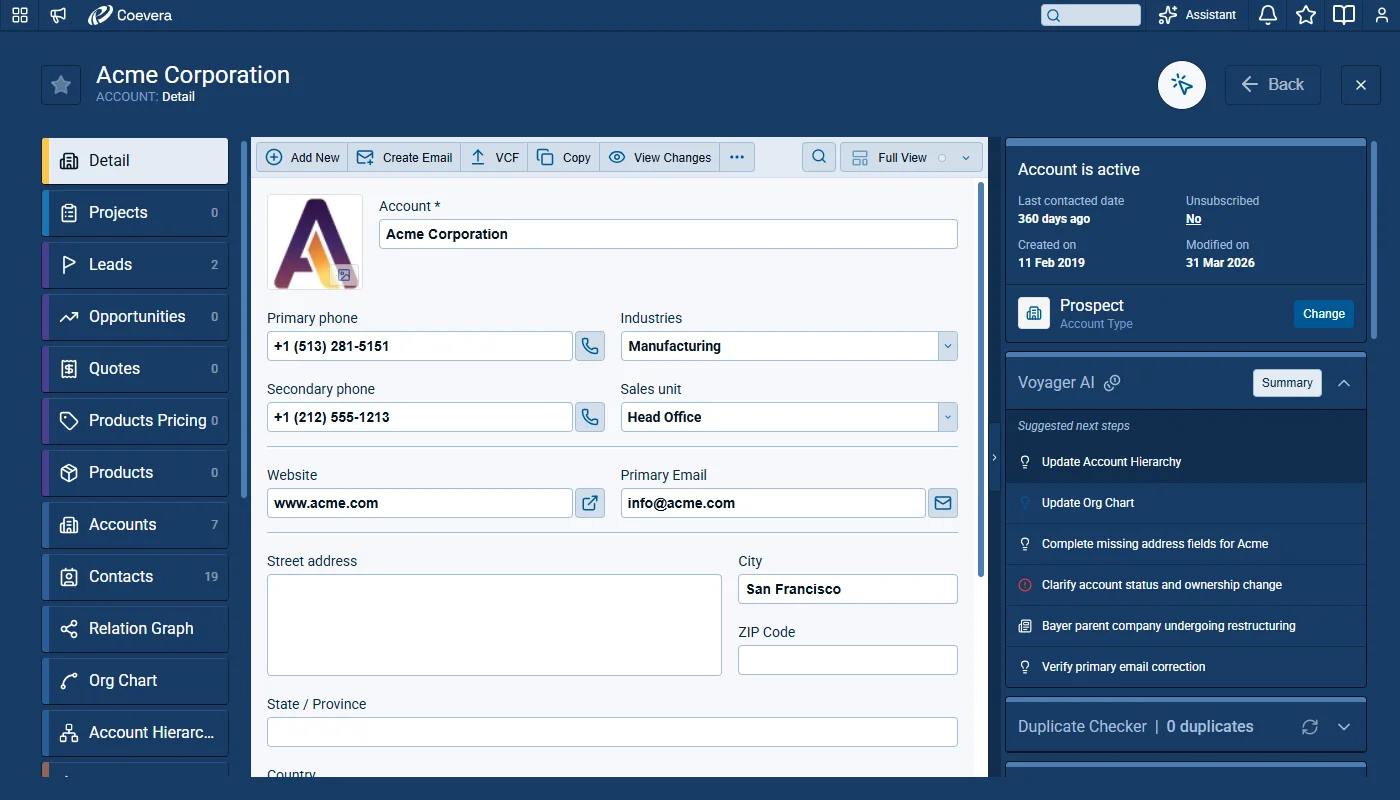Click the Voyager AI link icon

[1112, 383]
